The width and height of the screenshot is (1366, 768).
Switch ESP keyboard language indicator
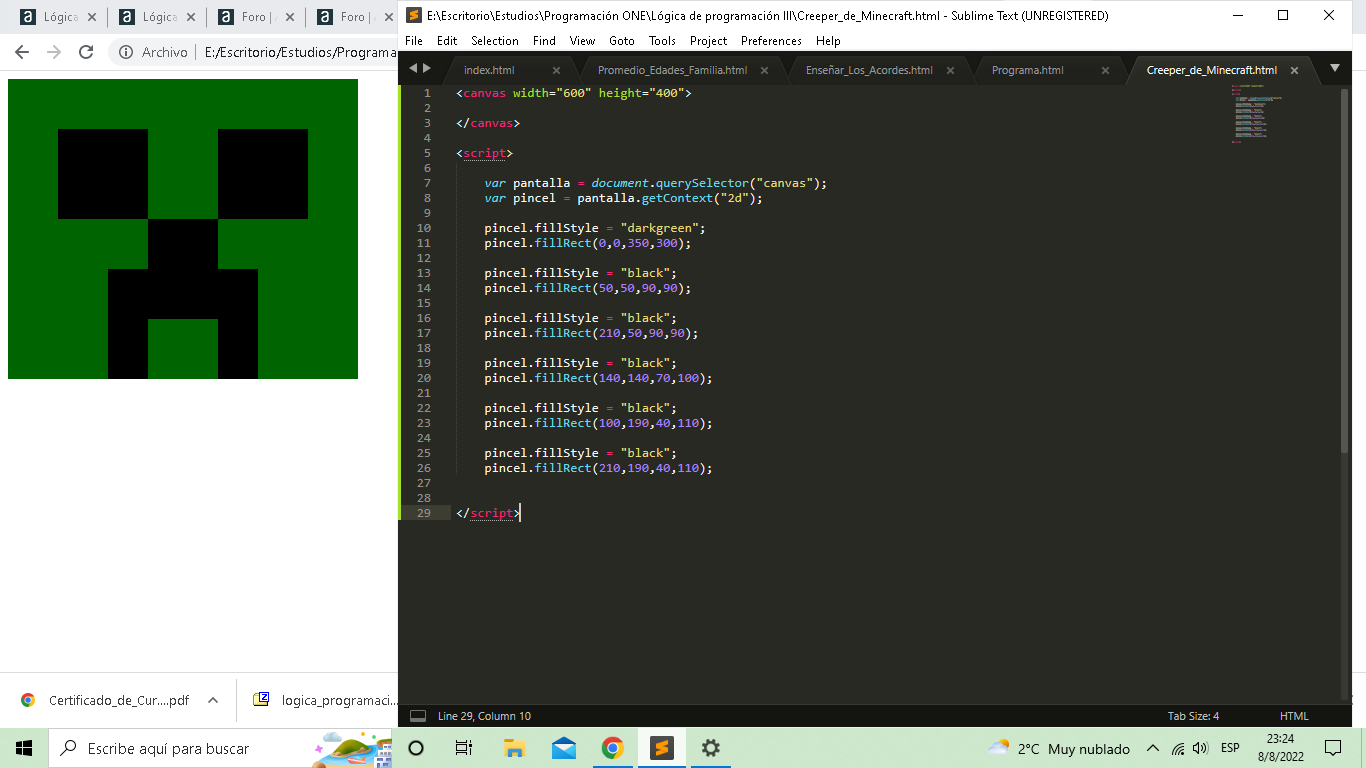coord(1230,748)
